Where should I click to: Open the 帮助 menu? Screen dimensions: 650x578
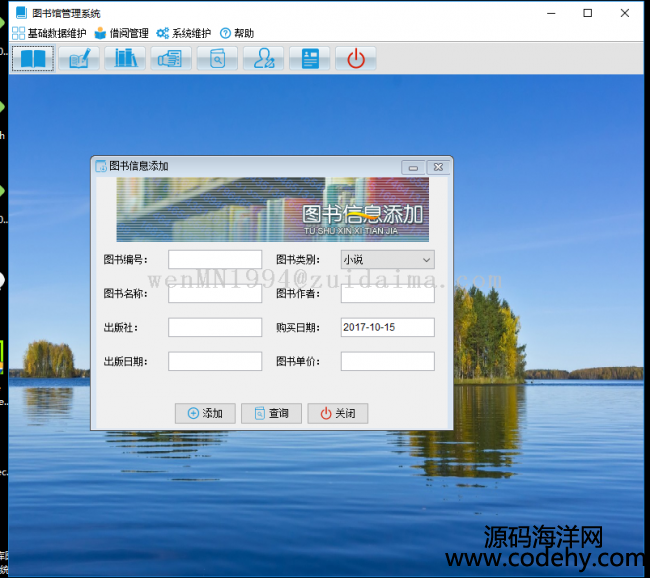(x=237, y=33)
